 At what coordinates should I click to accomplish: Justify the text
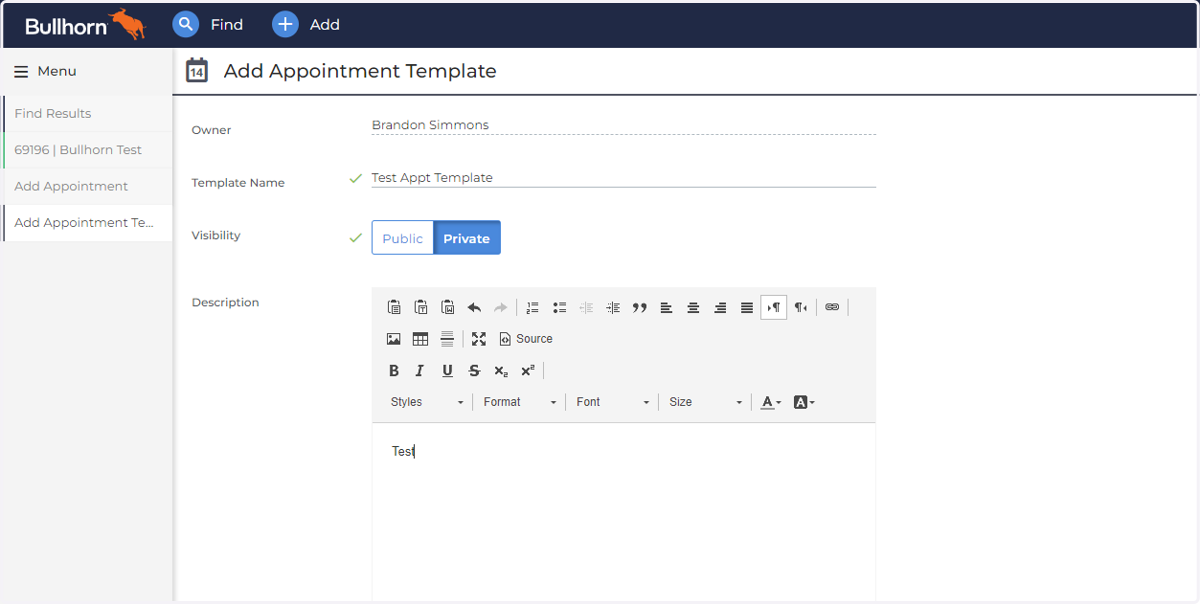(747, 308)
